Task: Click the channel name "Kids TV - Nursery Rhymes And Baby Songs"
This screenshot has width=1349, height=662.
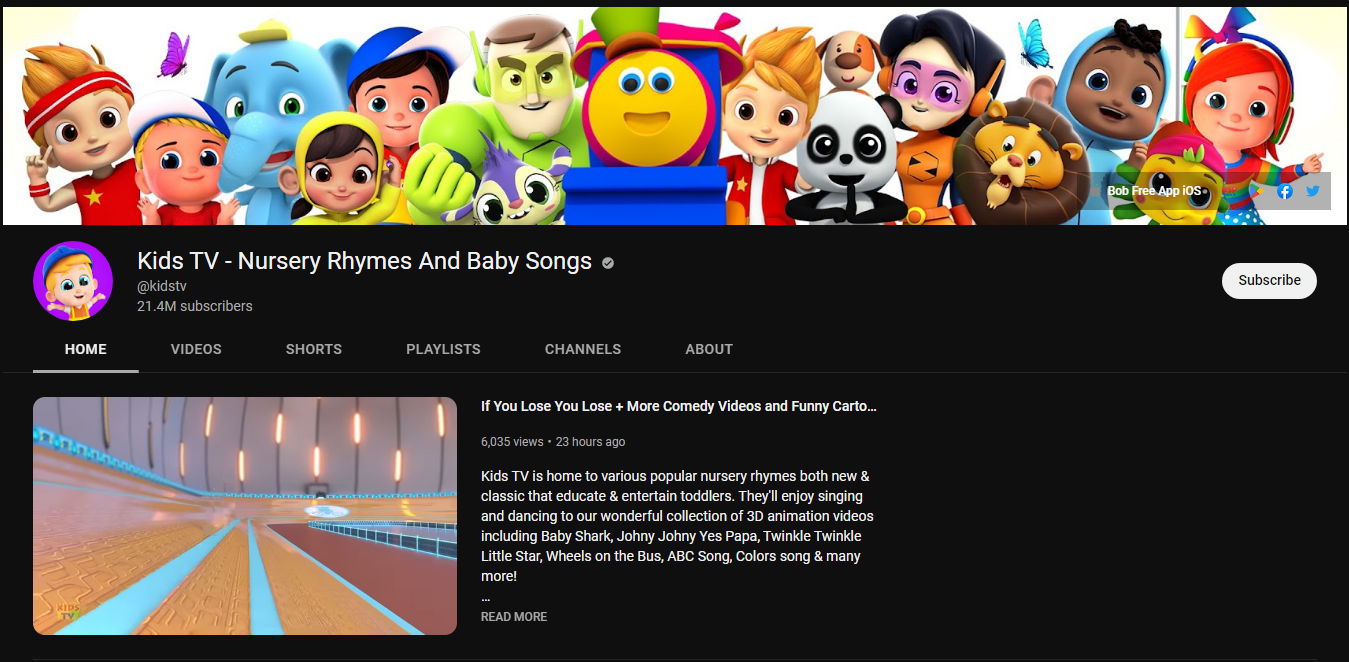Action: [x=365, y=261]
